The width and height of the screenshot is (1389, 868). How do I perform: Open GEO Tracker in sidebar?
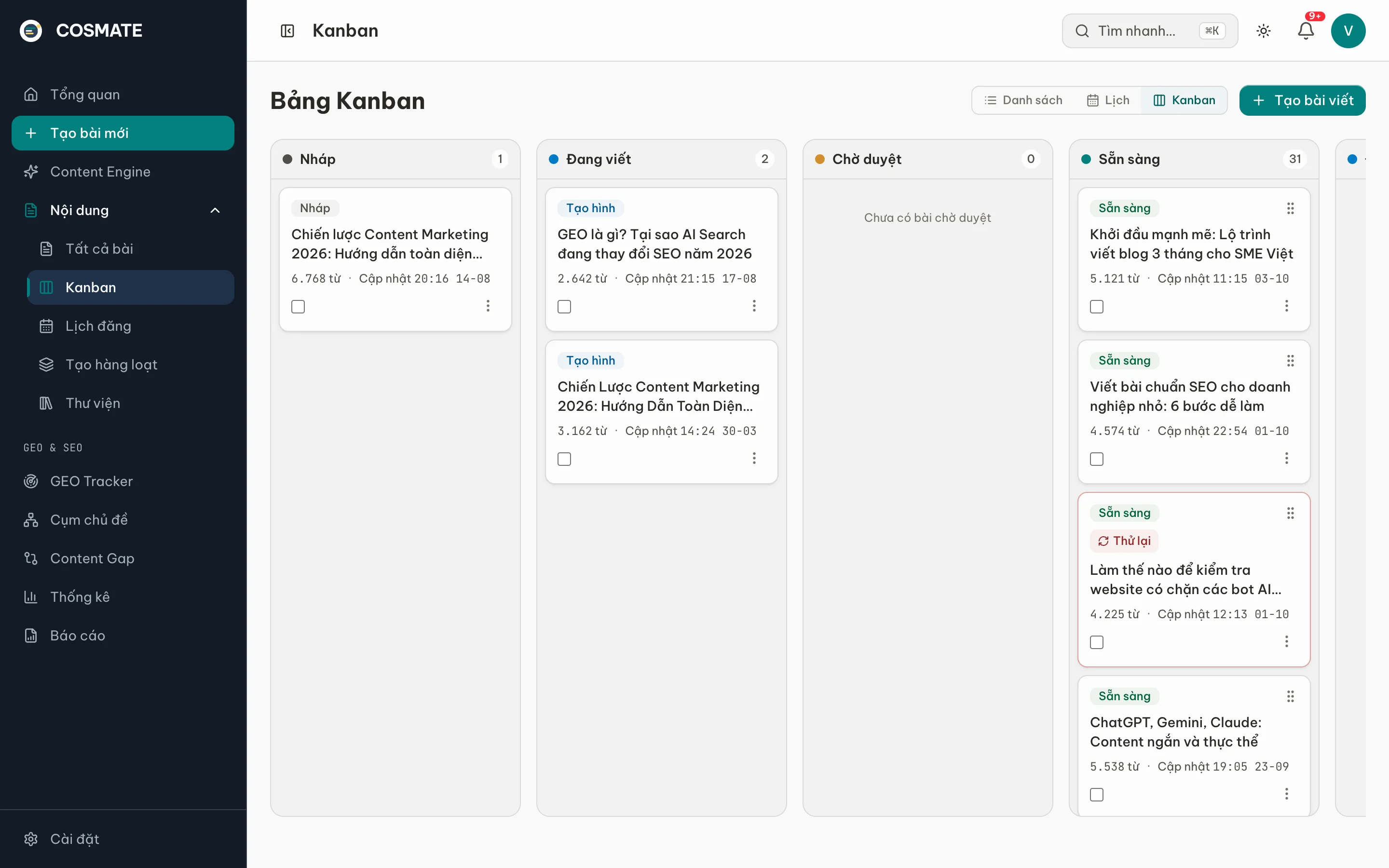click(123, 481)
